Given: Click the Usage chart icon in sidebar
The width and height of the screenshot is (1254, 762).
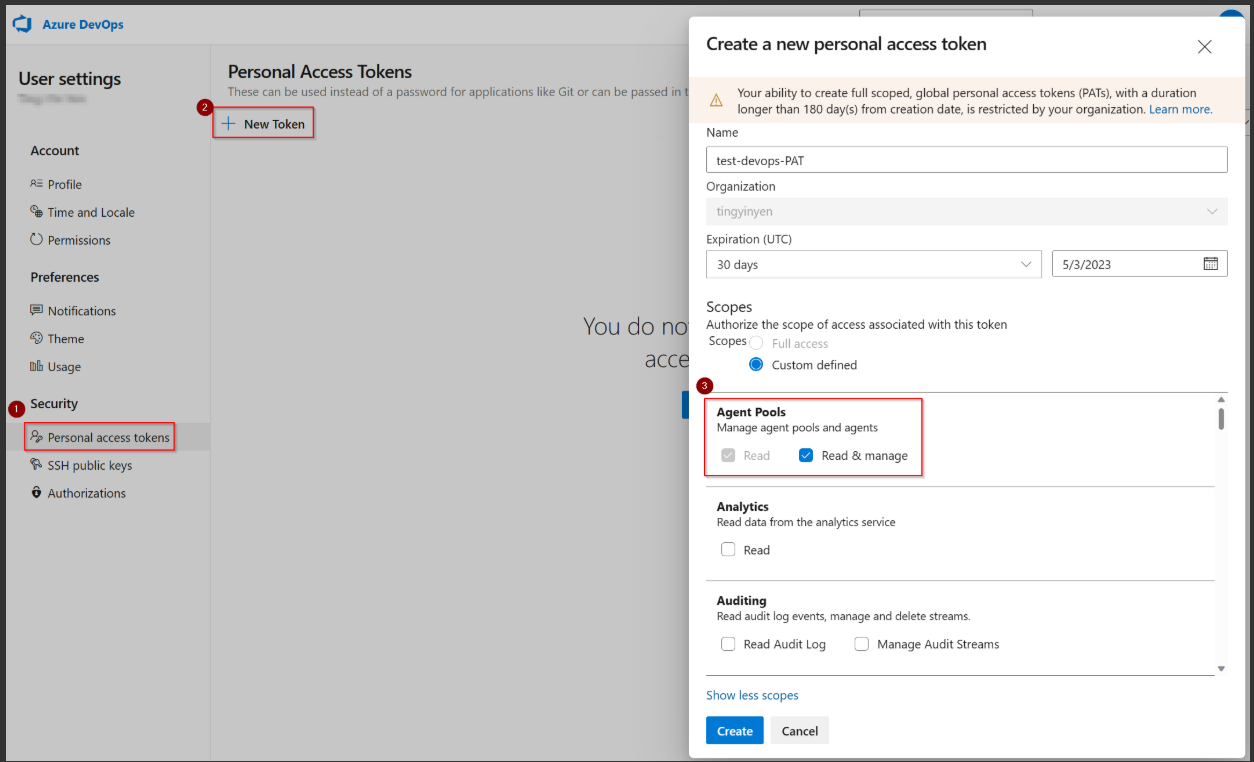Looking at the screenshot, I should 37,367.
